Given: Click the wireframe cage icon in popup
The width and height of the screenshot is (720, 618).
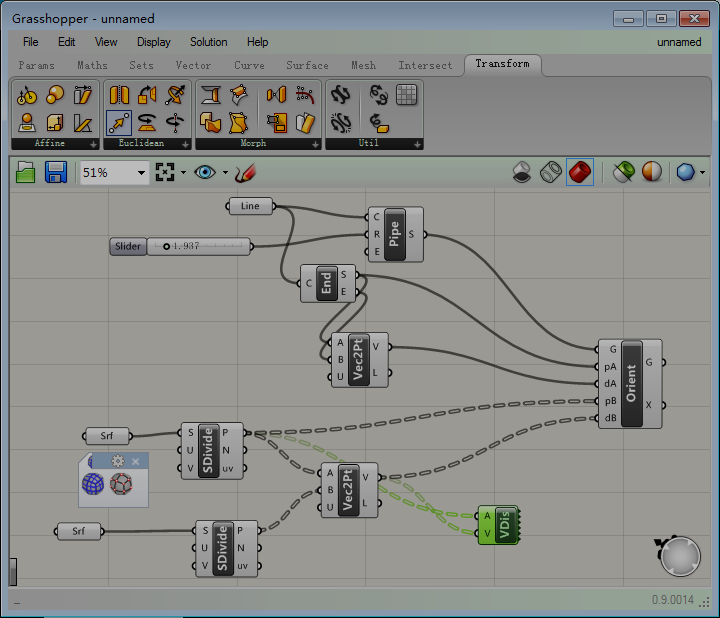Looking at the screenshot, I should pos(121,484).
